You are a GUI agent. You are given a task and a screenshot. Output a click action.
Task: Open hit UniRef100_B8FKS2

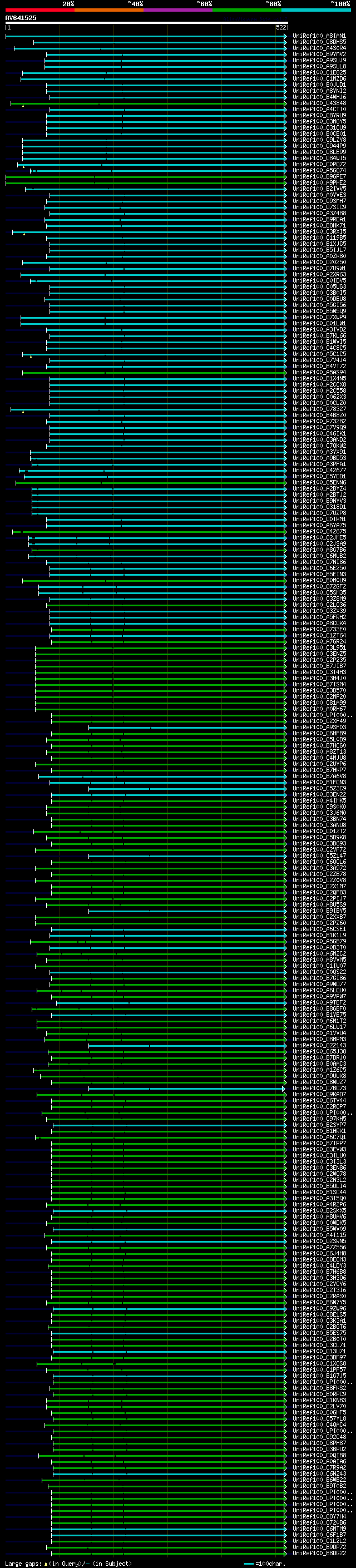[x=319, y=1388]
